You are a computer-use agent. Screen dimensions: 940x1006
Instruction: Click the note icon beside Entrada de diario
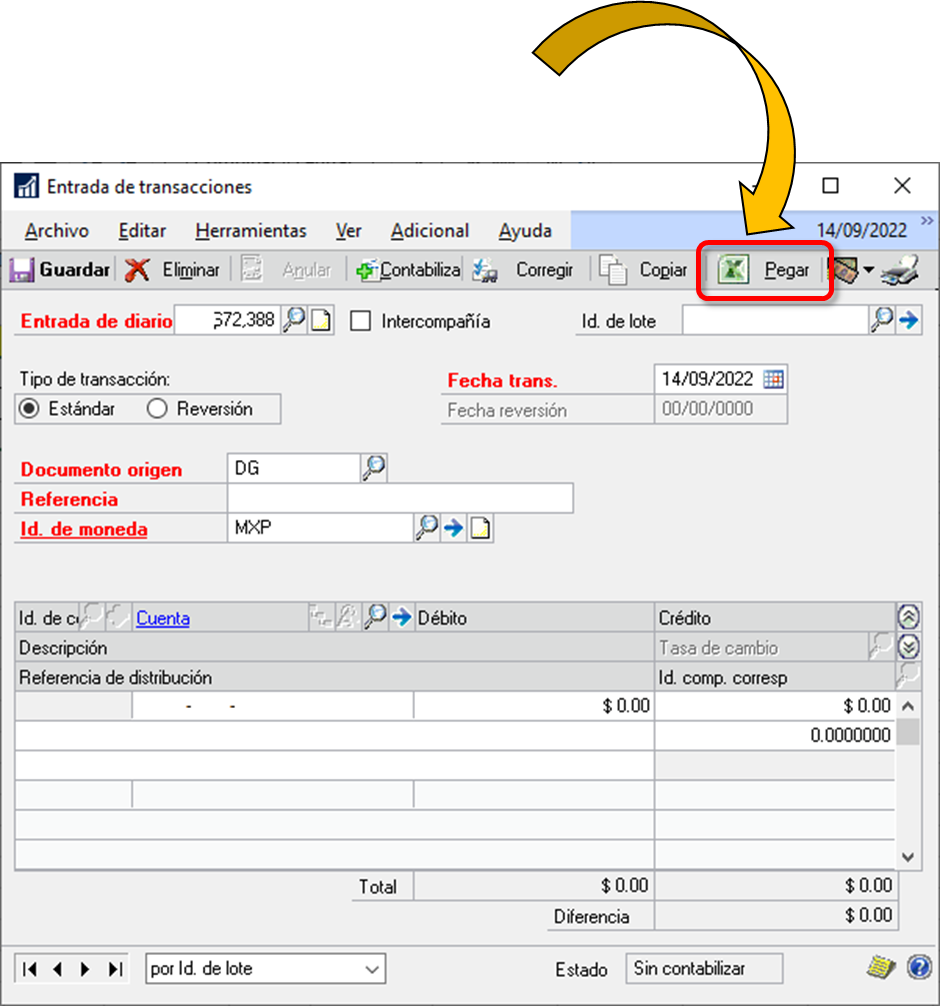[x=321, y=320]
